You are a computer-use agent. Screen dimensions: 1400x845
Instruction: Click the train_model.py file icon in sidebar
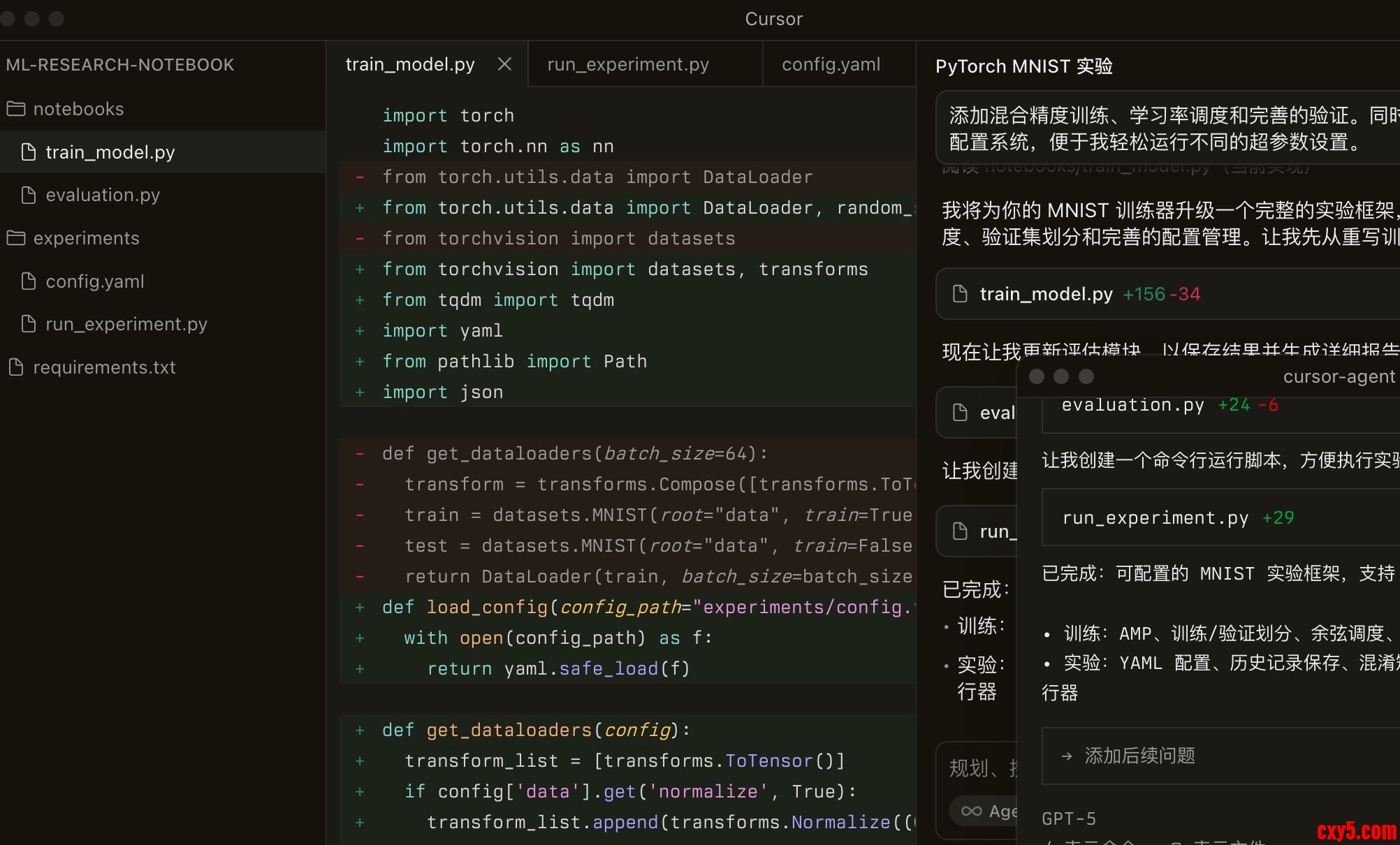click(x=29, y=152)
